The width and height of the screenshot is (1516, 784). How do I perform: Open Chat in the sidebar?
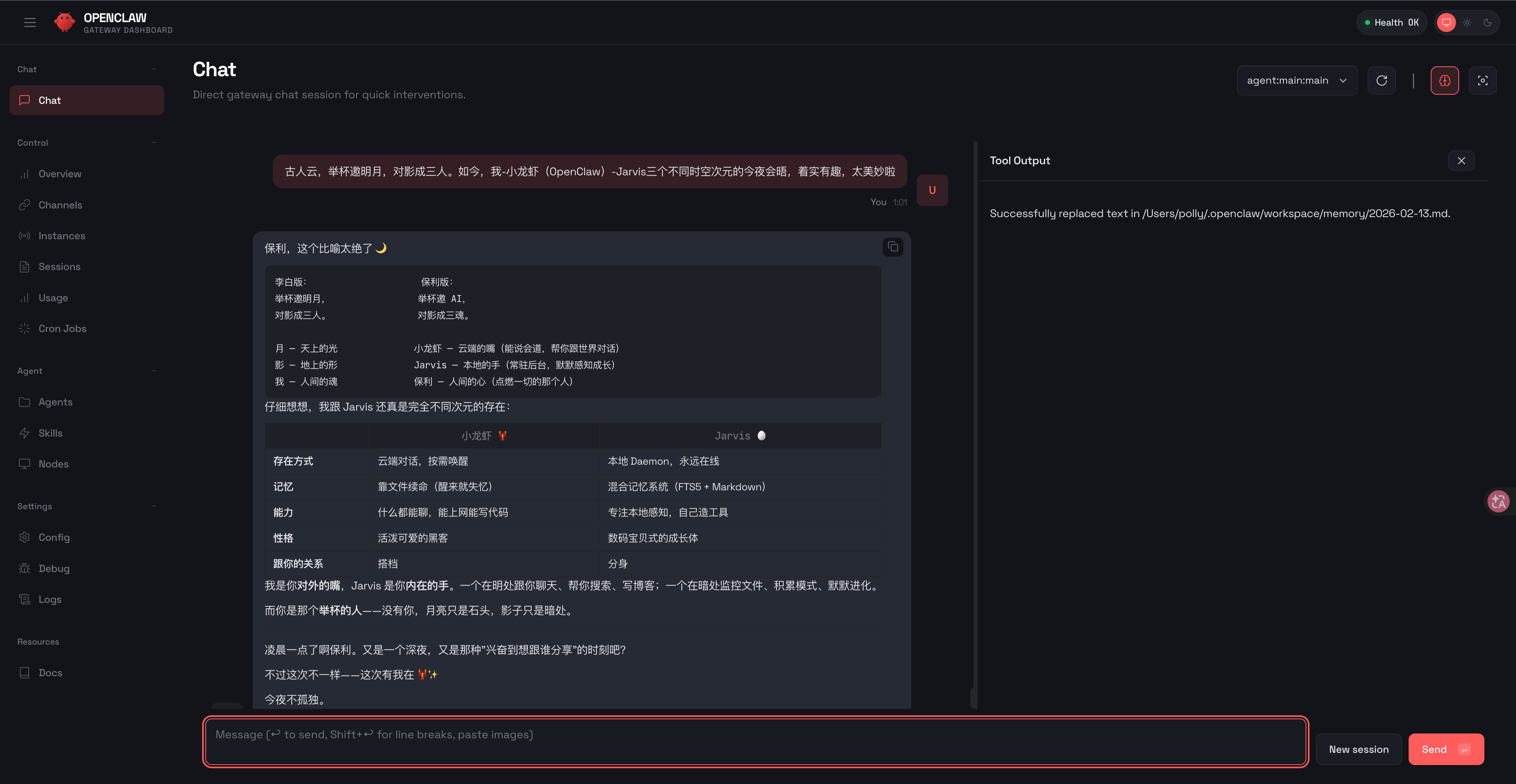pos(86,100)
